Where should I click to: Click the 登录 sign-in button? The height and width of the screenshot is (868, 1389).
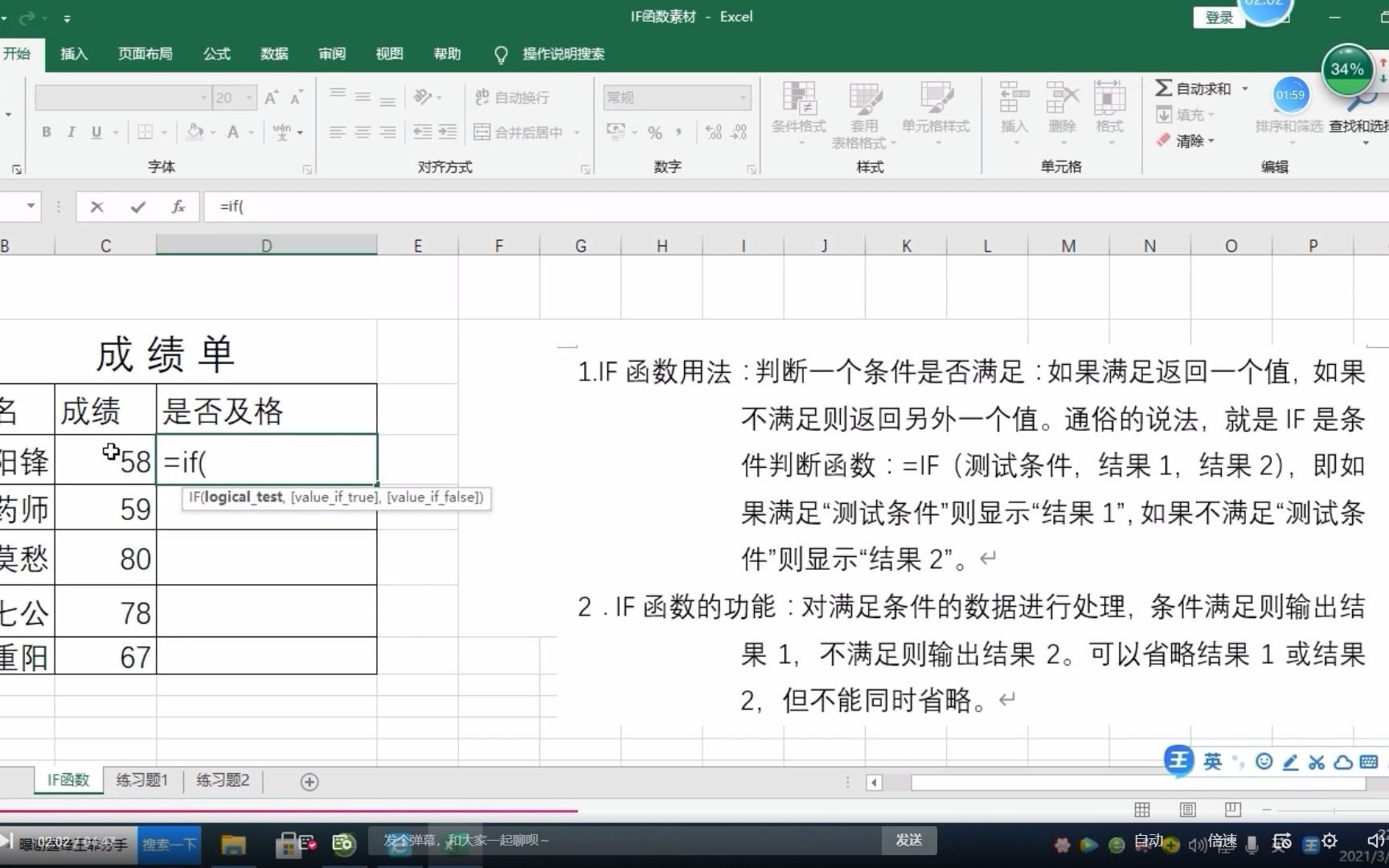tap(1218, 17)
